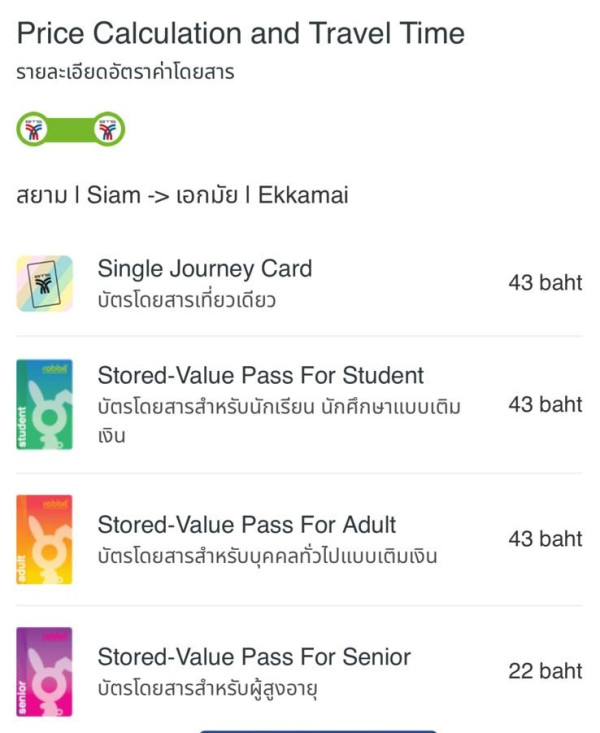Click the destination BTS station icon
The height and width of the screenshot is (733, 600).
108,130
